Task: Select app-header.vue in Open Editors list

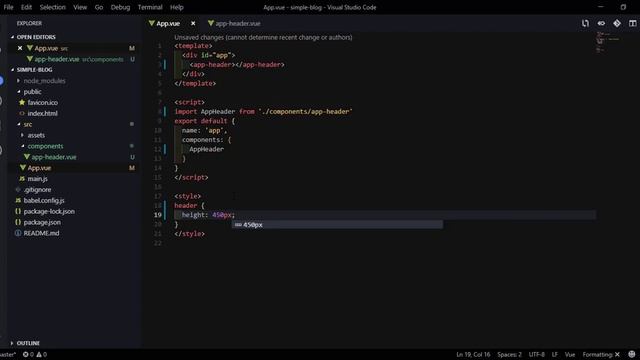Action: coord(57,59)
